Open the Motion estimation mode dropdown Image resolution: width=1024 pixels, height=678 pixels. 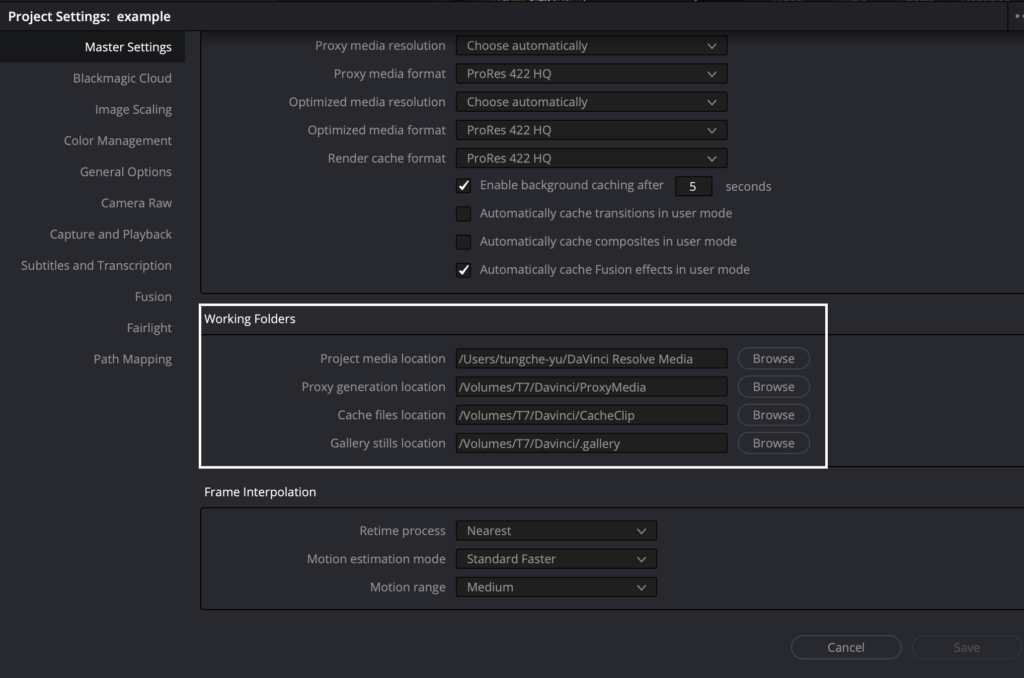click(x=556, y=559)
